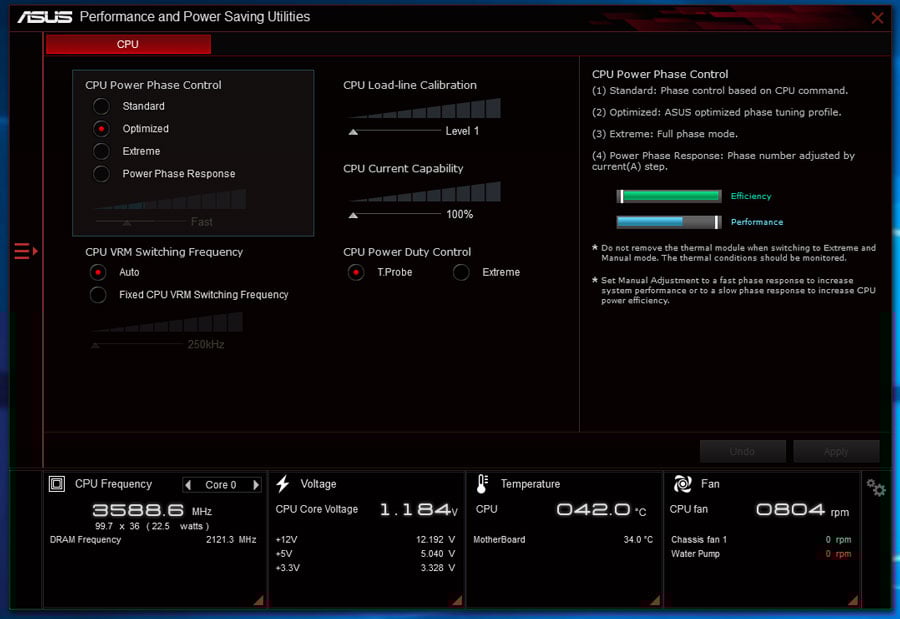900x619 pixels.
Task: Click the CPU Frequency chip icon
Action: point(57,484)
